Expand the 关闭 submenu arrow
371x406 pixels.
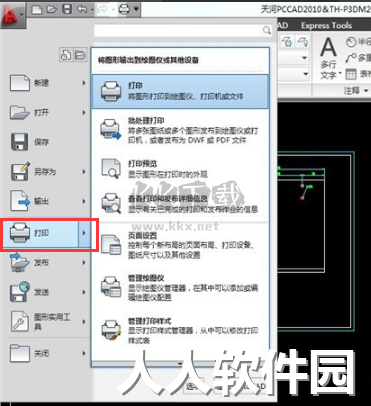(x=84, y=353)
